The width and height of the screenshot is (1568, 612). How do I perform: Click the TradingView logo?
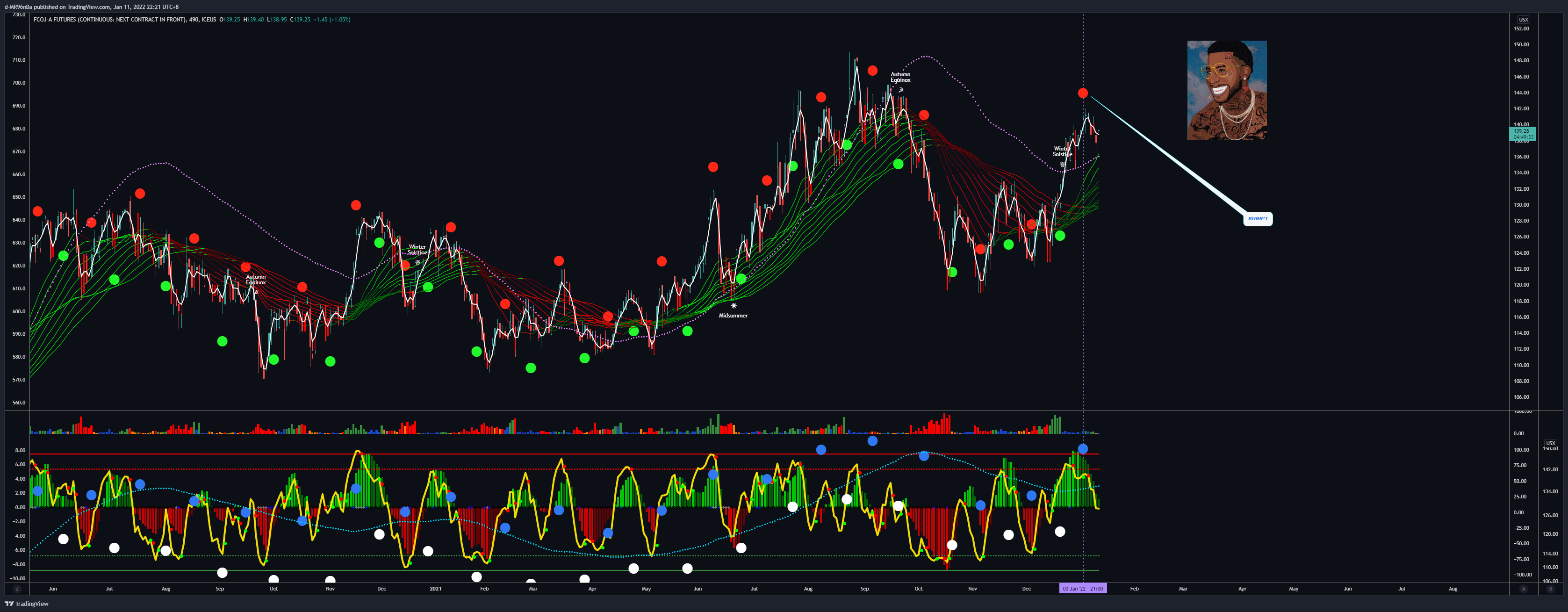coord(27,604)
